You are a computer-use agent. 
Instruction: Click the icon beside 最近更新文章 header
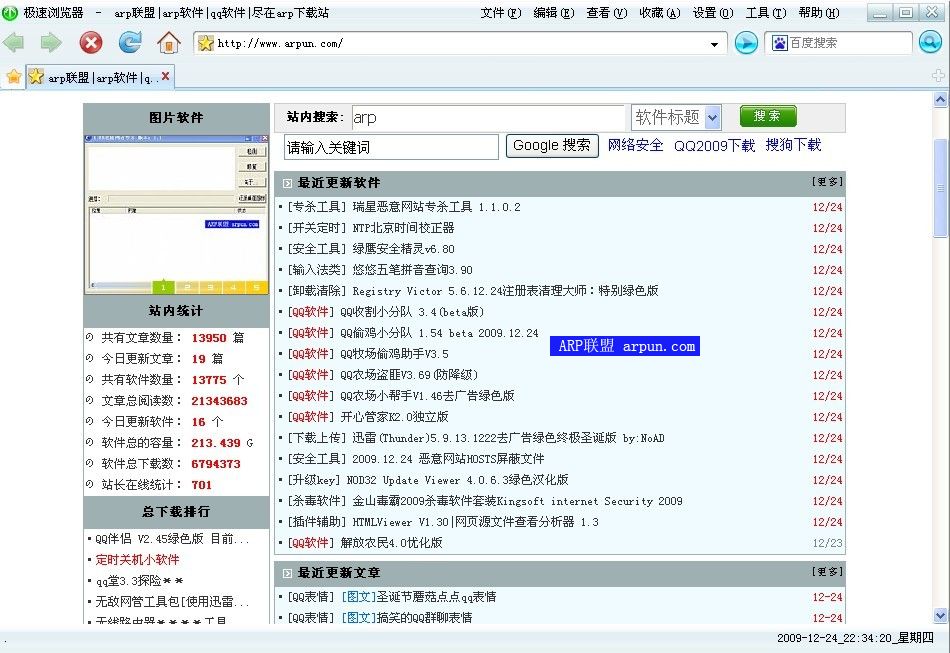pyautogui.click(x=287, y=573)
